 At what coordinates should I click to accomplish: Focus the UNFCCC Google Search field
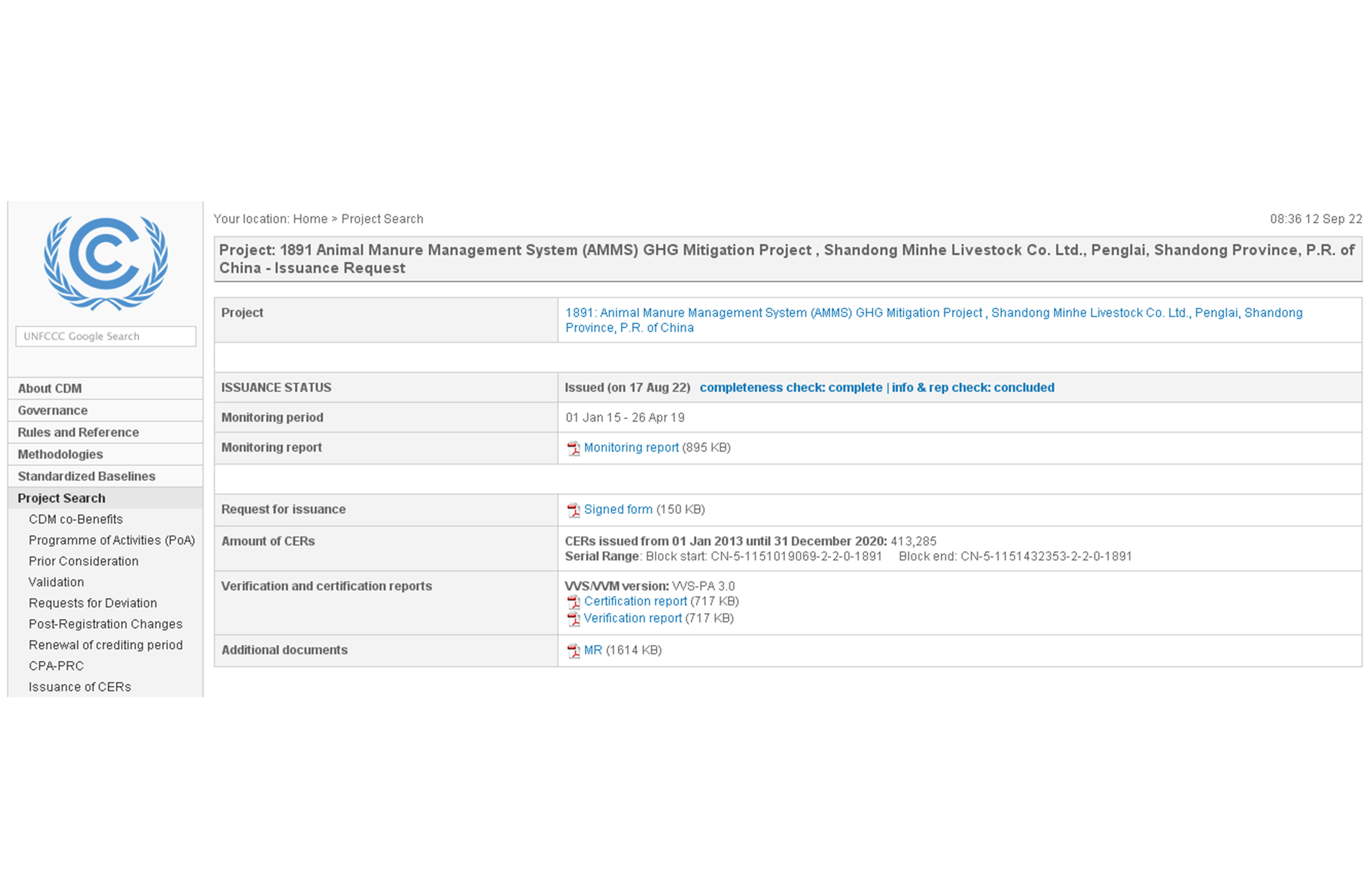pos(105,336)
